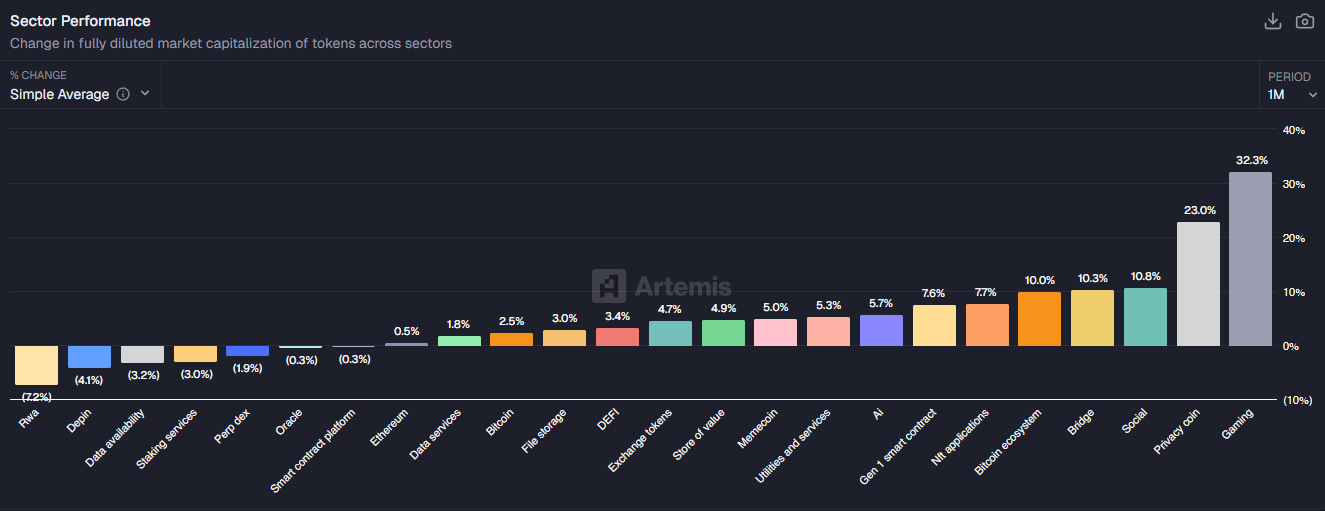
Task: Click the DEFI axis label
Action: 608,420
